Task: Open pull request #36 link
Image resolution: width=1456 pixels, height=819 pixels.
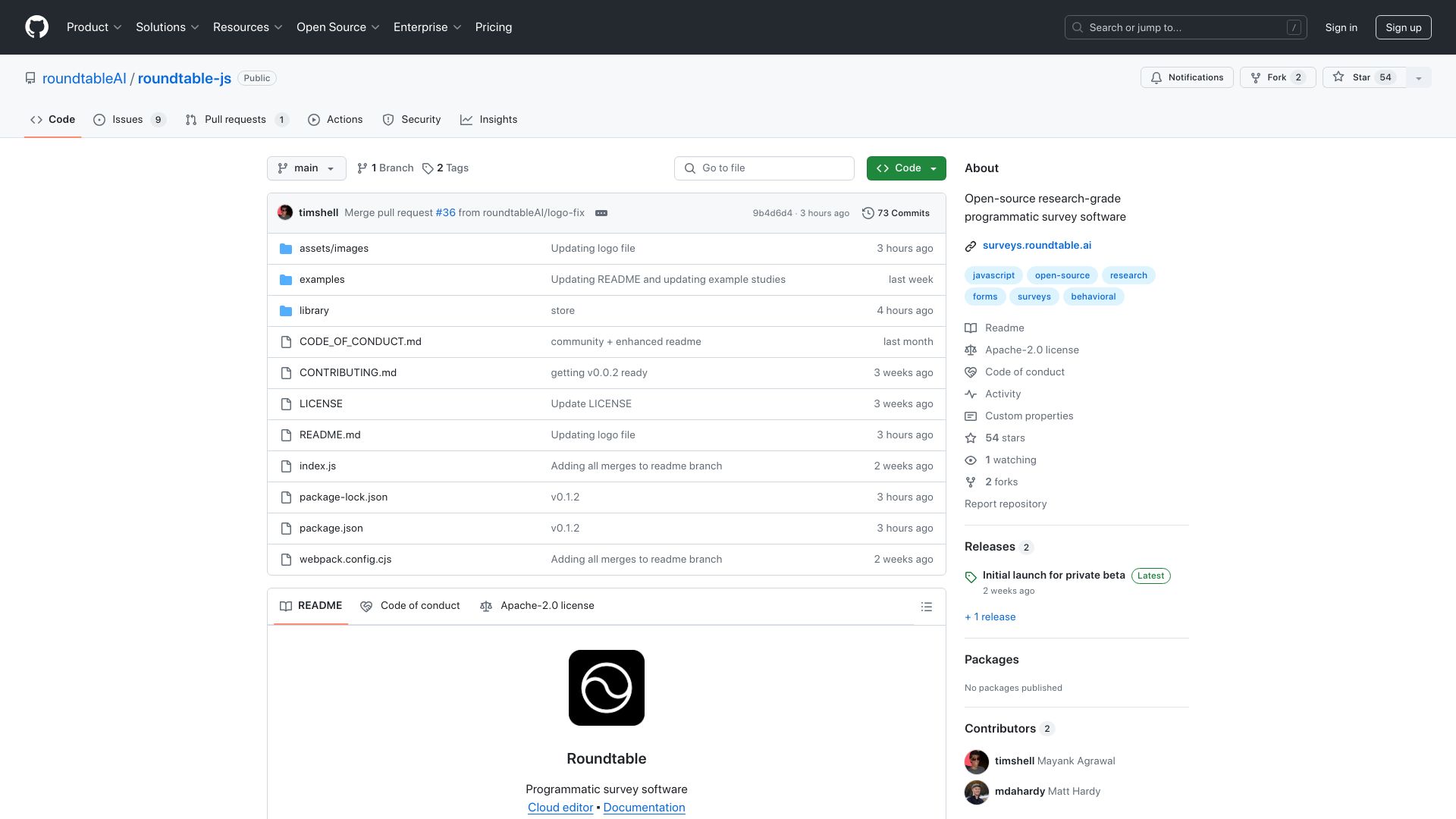Action: [445, 213]
